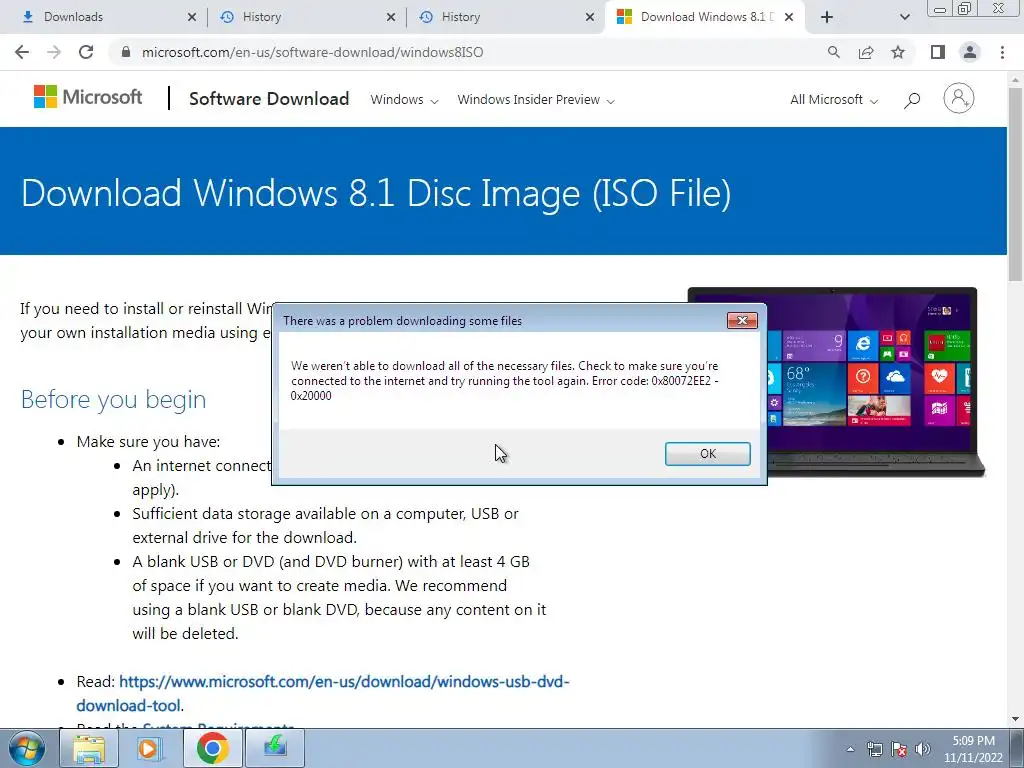The width and height of the screenshot is (1024, 768).
Task: Open the tab search dropdown
Action: (904, 17)
